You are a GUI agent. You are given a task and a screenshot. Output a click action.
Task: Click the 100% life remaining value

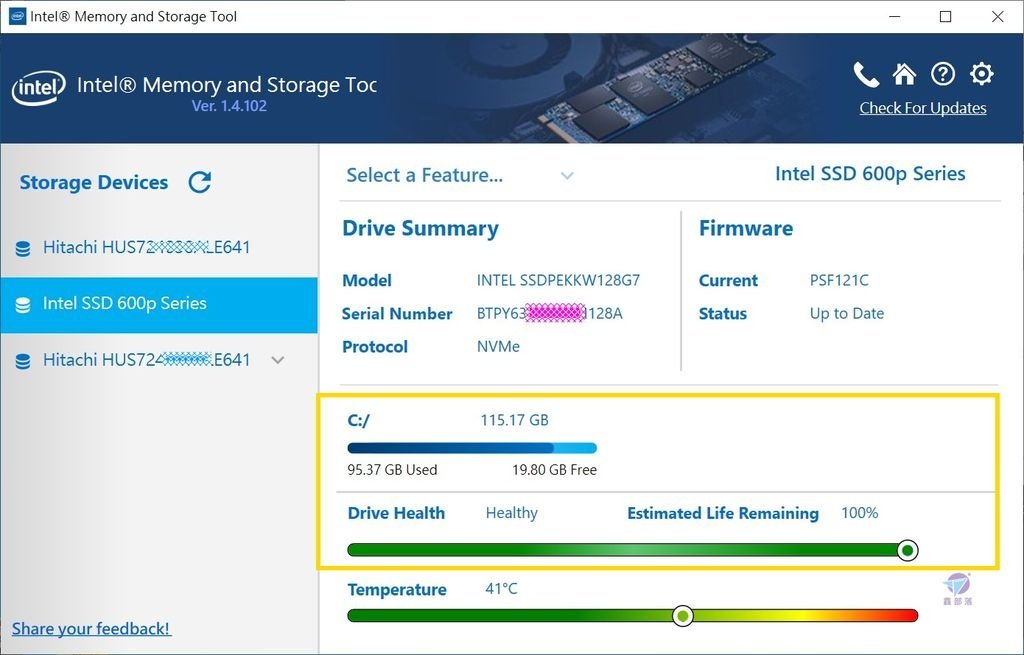click(x=859, y=513)
